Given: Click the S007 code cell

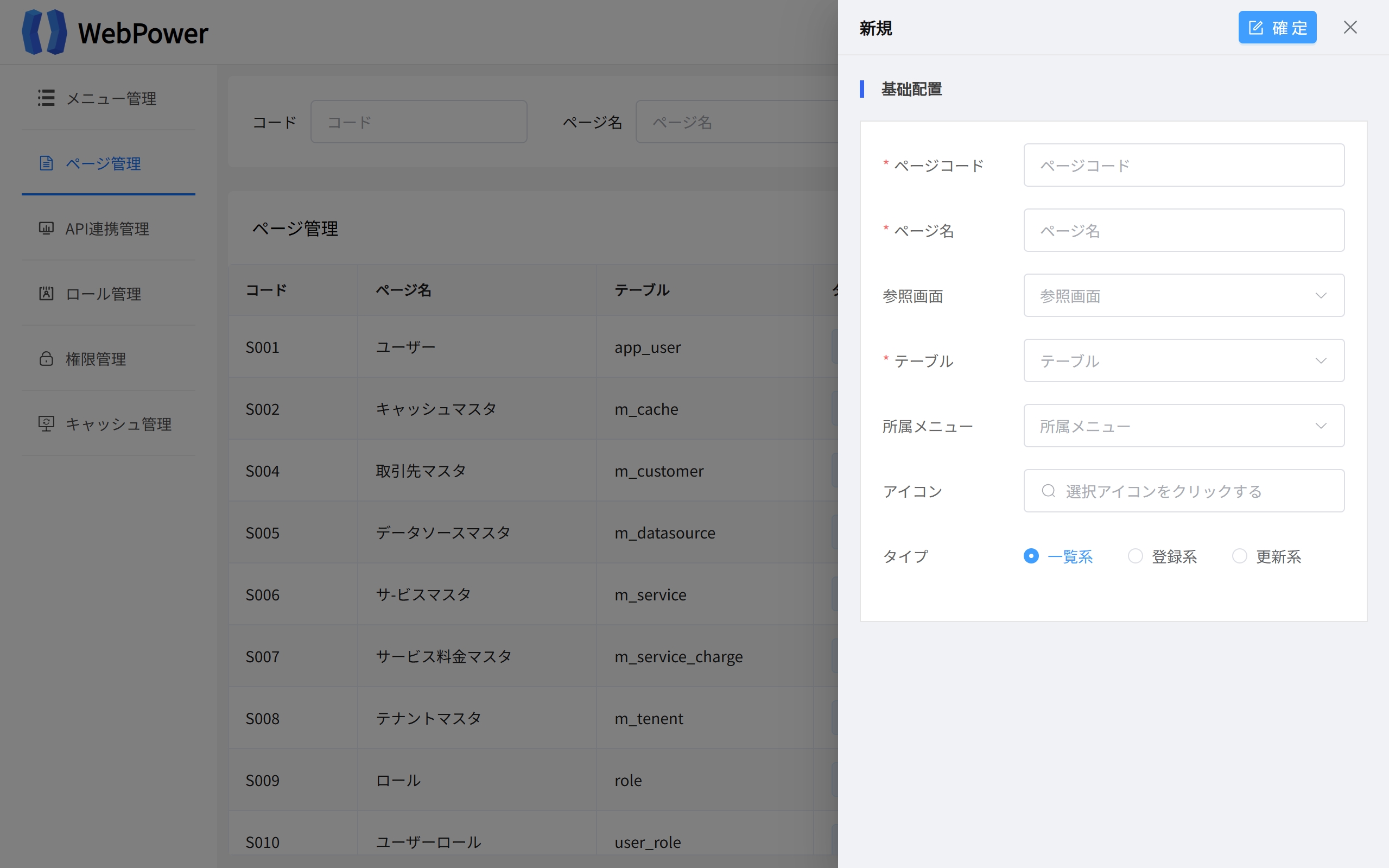Looking at the screenshot, I should click(x=293, y=656).
